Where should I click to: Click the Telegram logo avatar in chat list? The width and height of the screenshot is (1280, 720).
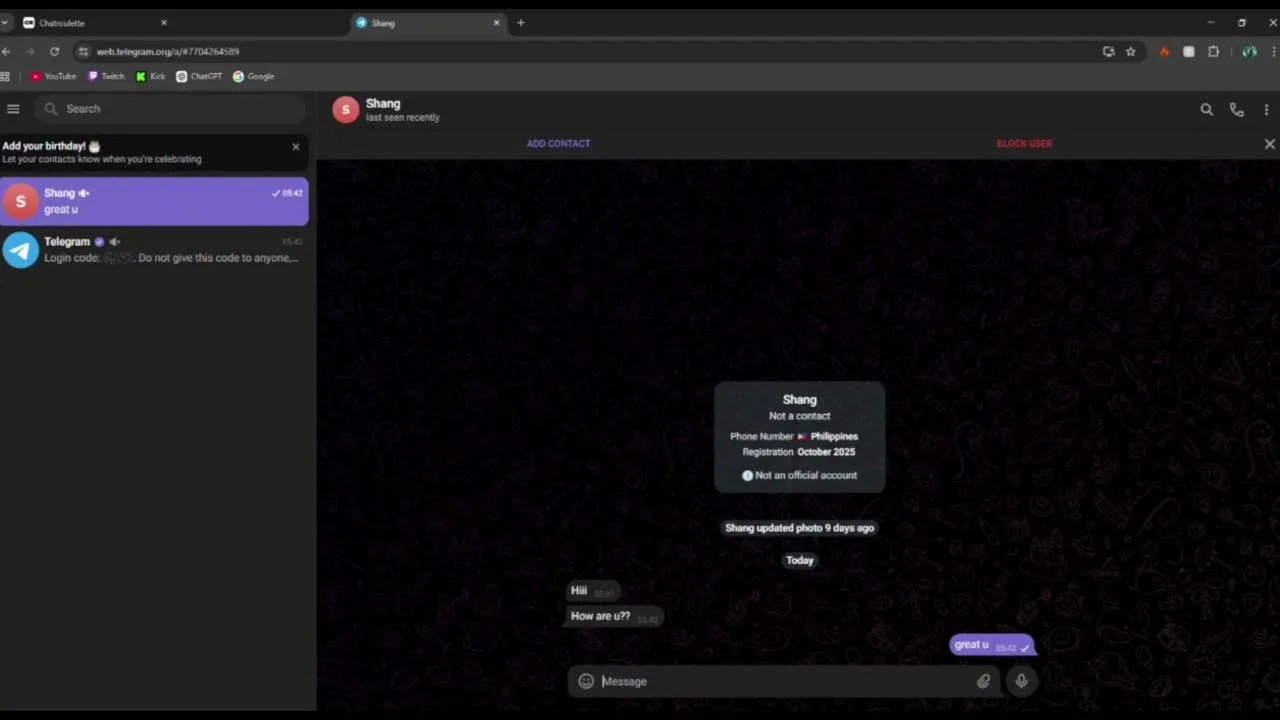click(x=21, y=250)
